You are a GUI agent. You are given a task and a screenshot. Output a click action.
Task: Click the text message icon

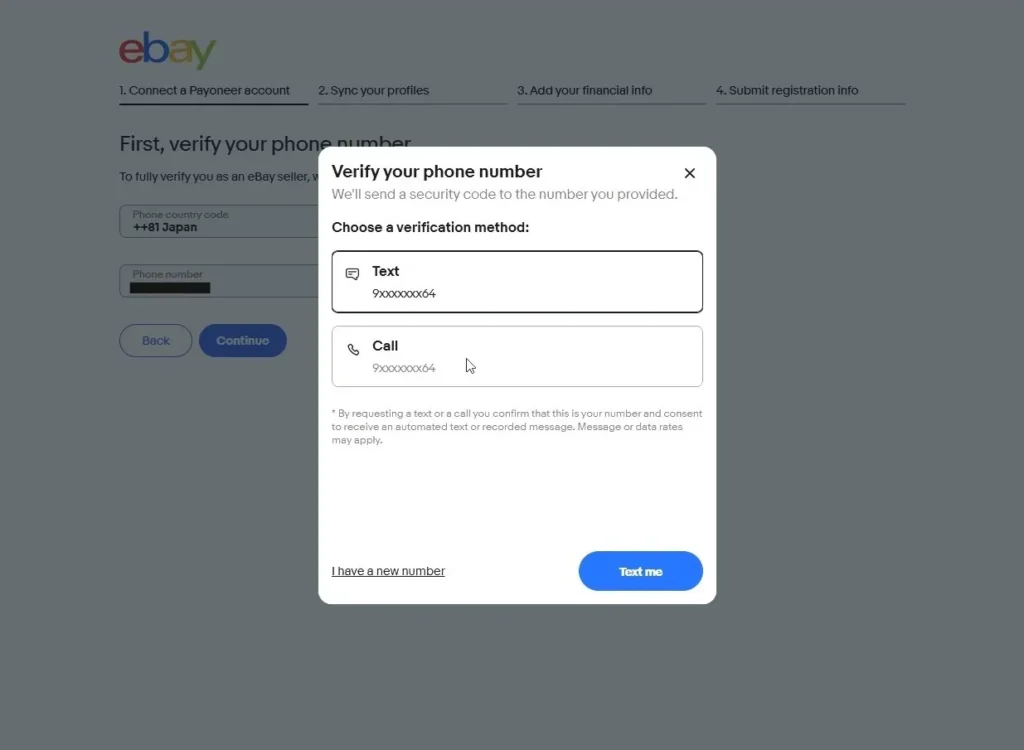352,274
